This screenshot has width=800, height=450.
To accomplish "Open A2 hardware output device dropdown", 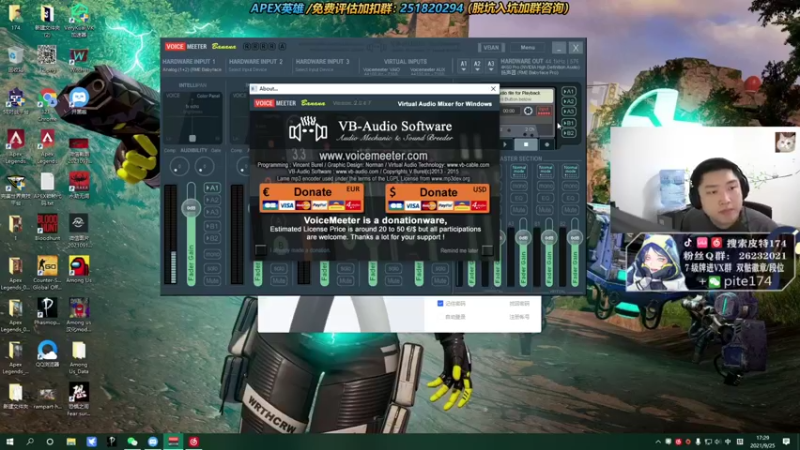I will (x=477, y=66).
